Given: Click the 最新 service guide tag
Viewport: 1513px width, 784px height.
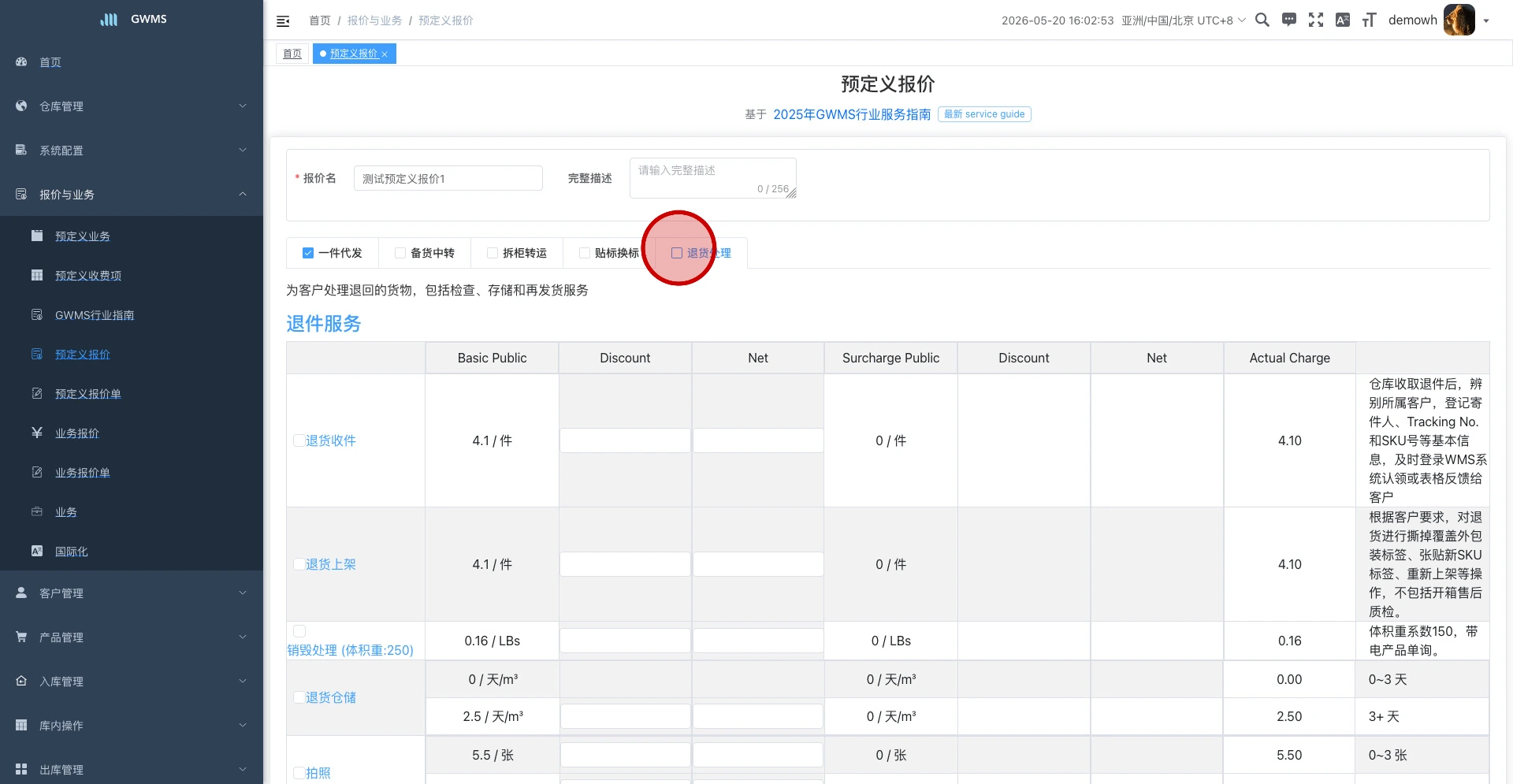Looking at the screenshot, I should pyautogui.click(x=984, y=114).
